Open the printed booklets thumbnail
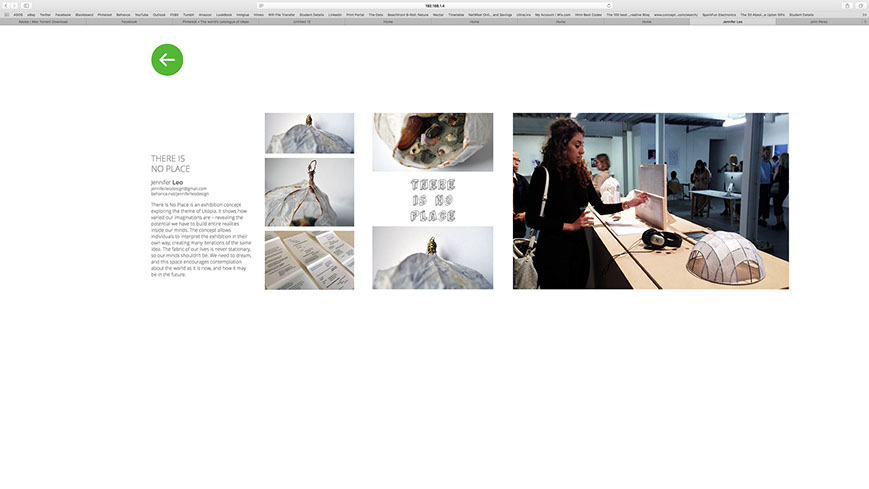869x489 pixels. tap(309, 260)
